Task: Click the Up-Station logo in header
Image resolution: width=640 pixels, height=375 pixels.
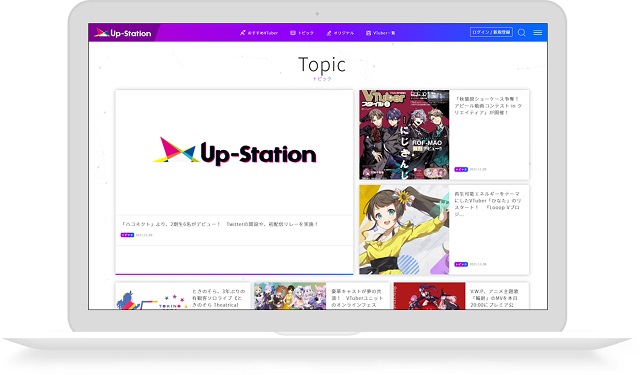Action: [x=122, y=33]
